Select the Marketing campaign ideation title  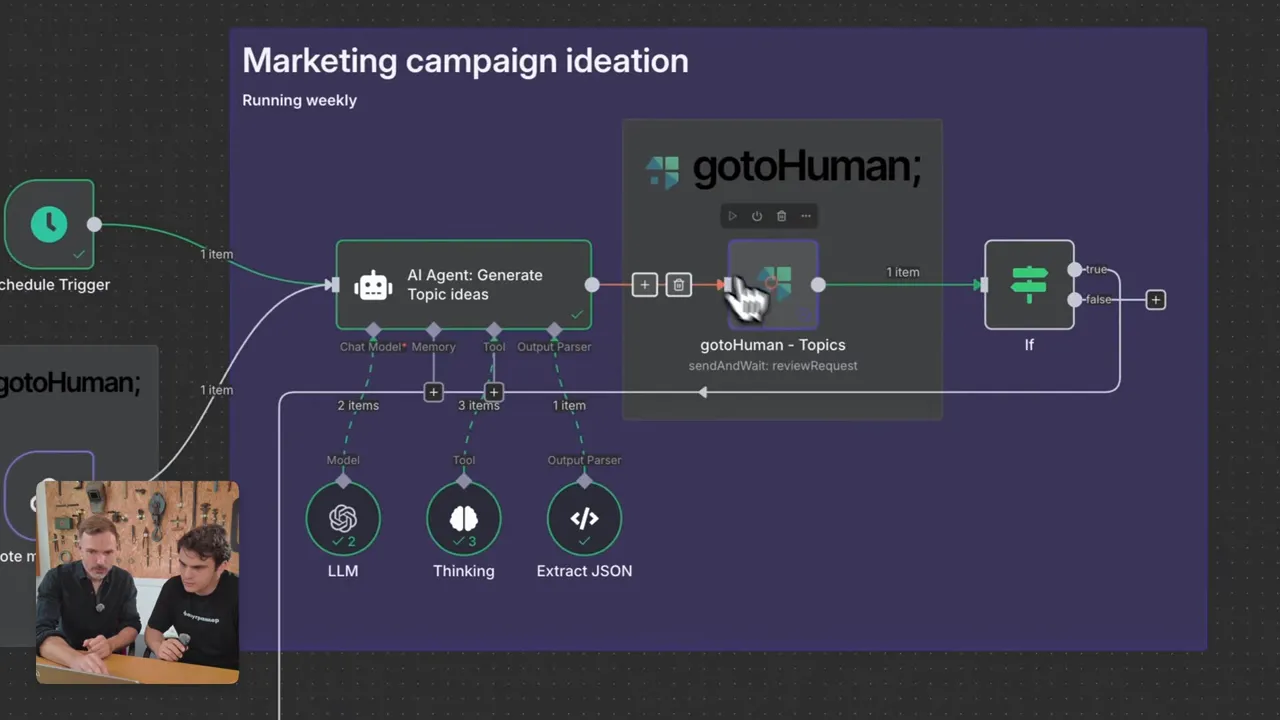[465, 61]
